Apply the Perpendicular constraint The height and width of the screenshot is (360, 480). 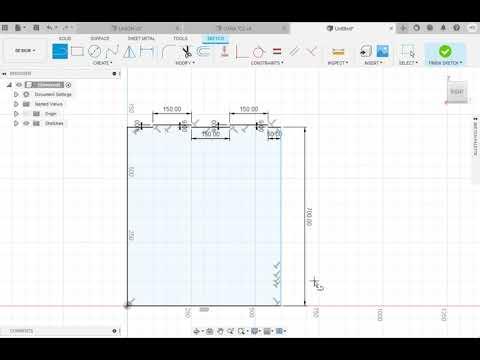(x=311, y=52)
